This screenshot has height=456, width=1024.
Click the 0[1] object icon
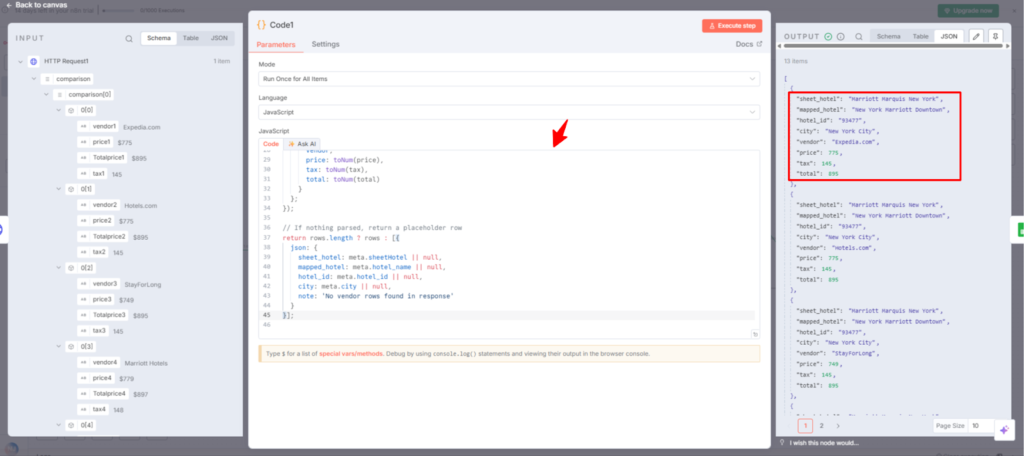click(x=71, y=189)
